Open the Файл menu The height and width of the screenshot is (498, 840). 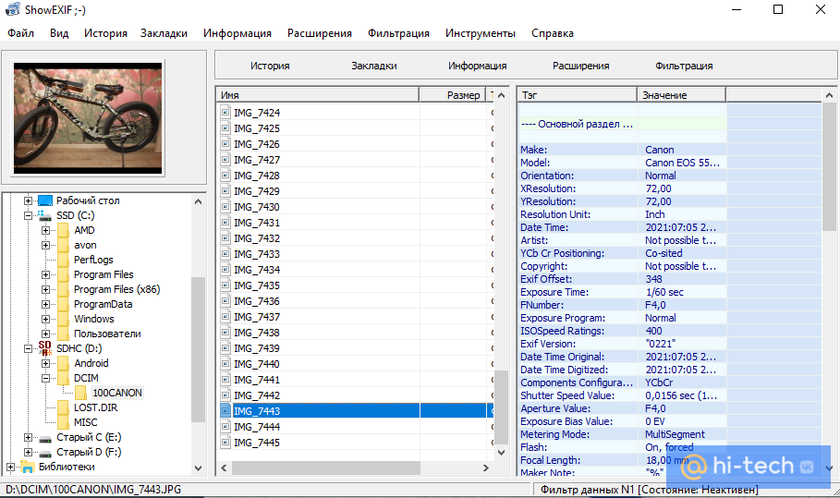tap(21, 33)
